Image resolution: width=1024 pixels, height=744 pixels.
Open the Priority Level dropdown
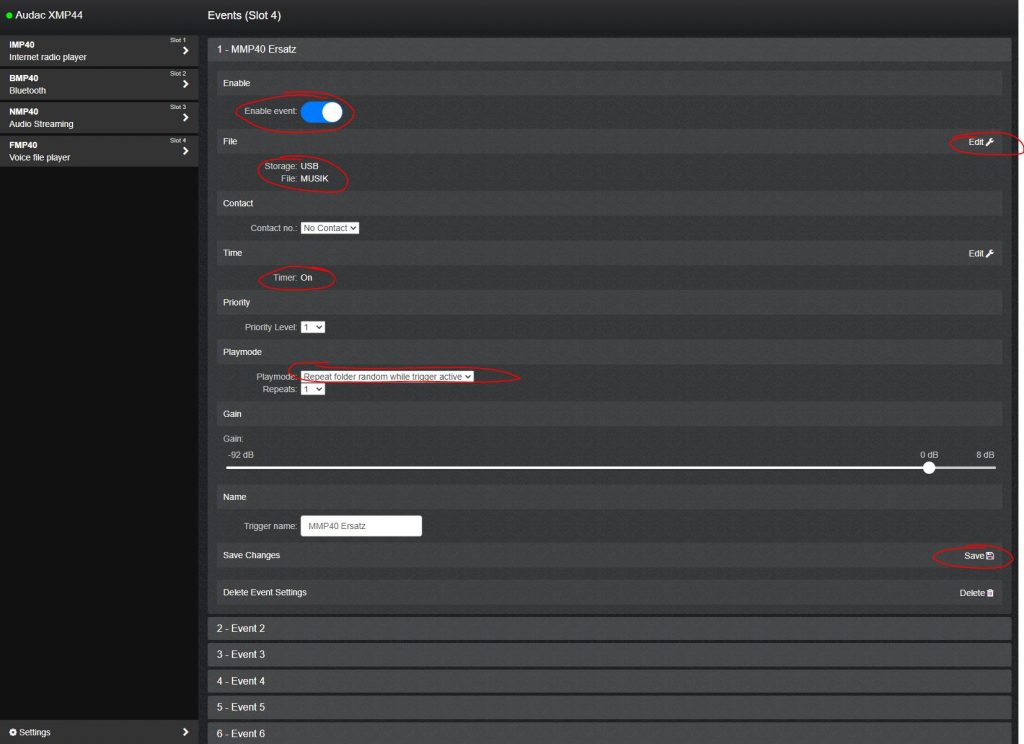point(313,327)
